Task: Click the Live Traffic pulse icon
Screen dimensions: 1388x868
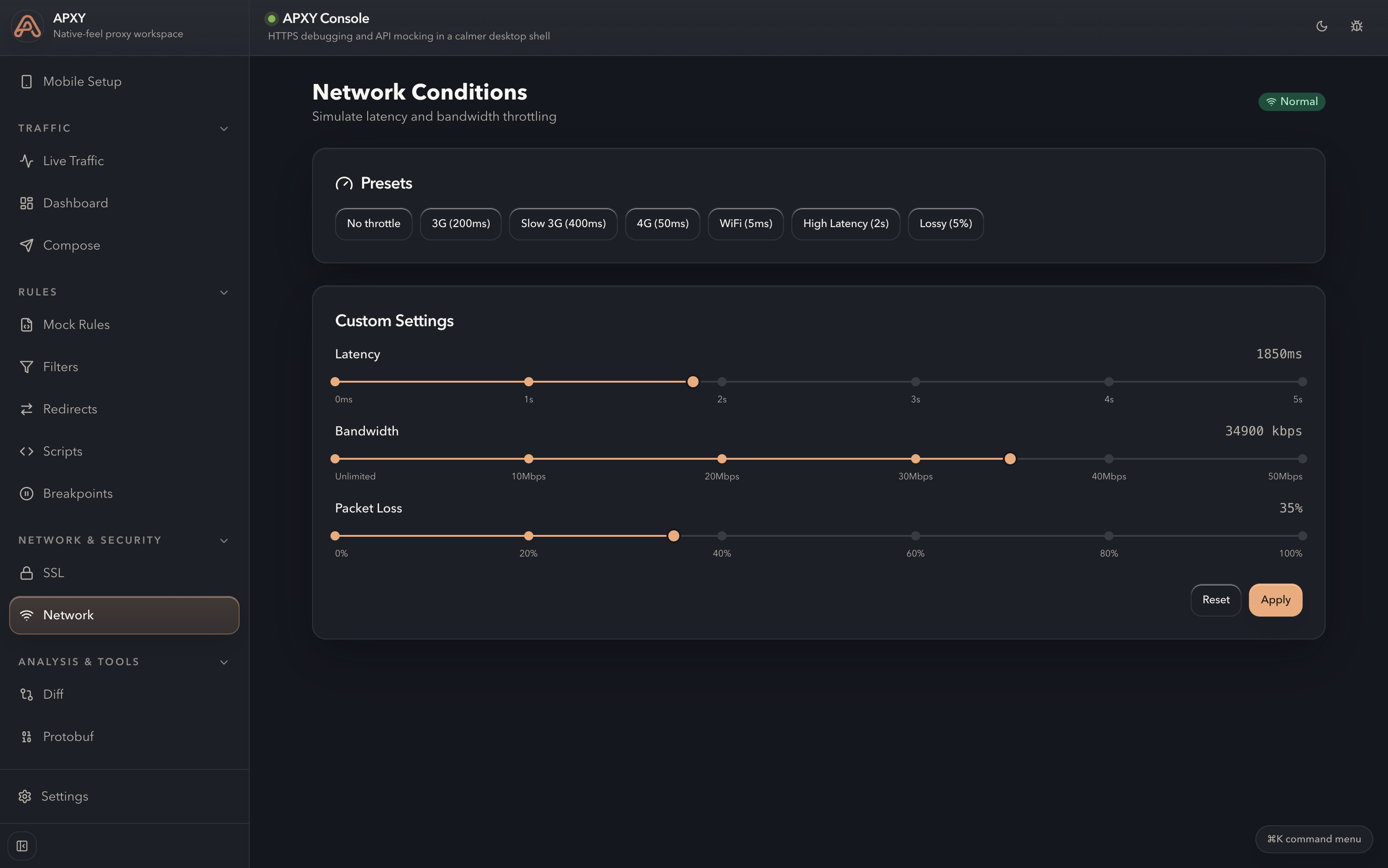Action: [27, 161]
